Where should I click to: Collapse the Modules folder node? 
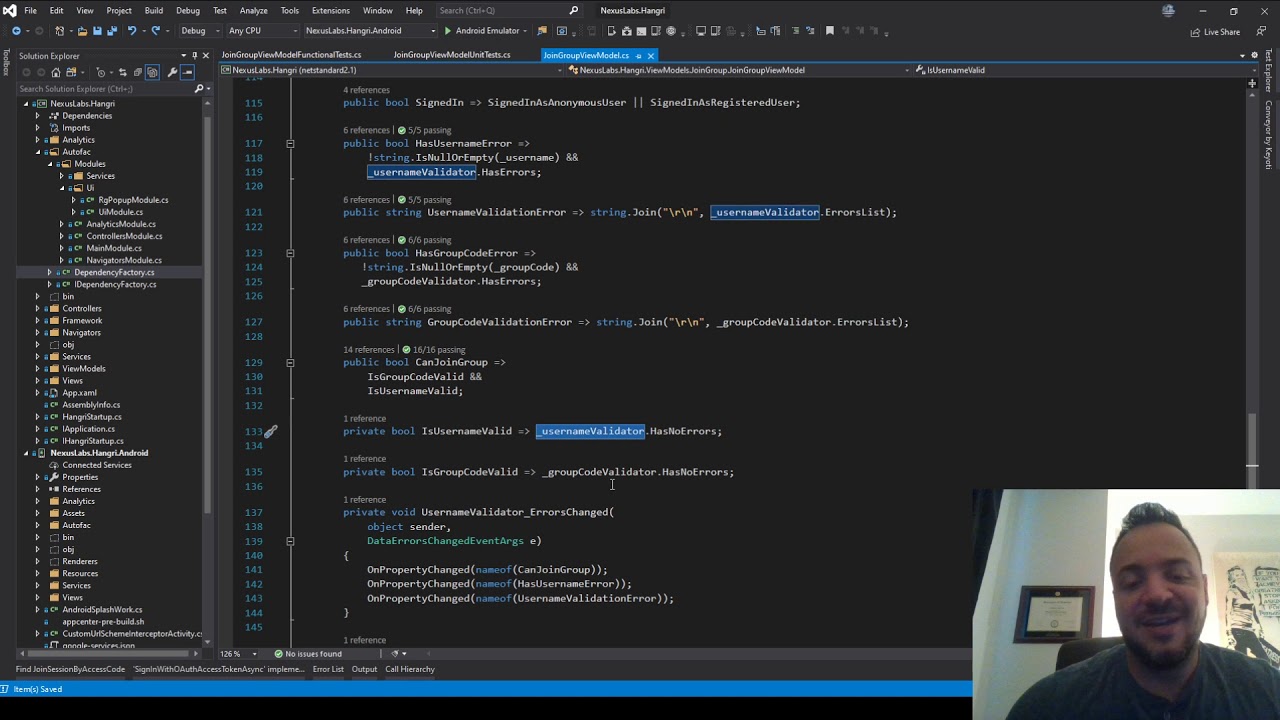point(50,164)
